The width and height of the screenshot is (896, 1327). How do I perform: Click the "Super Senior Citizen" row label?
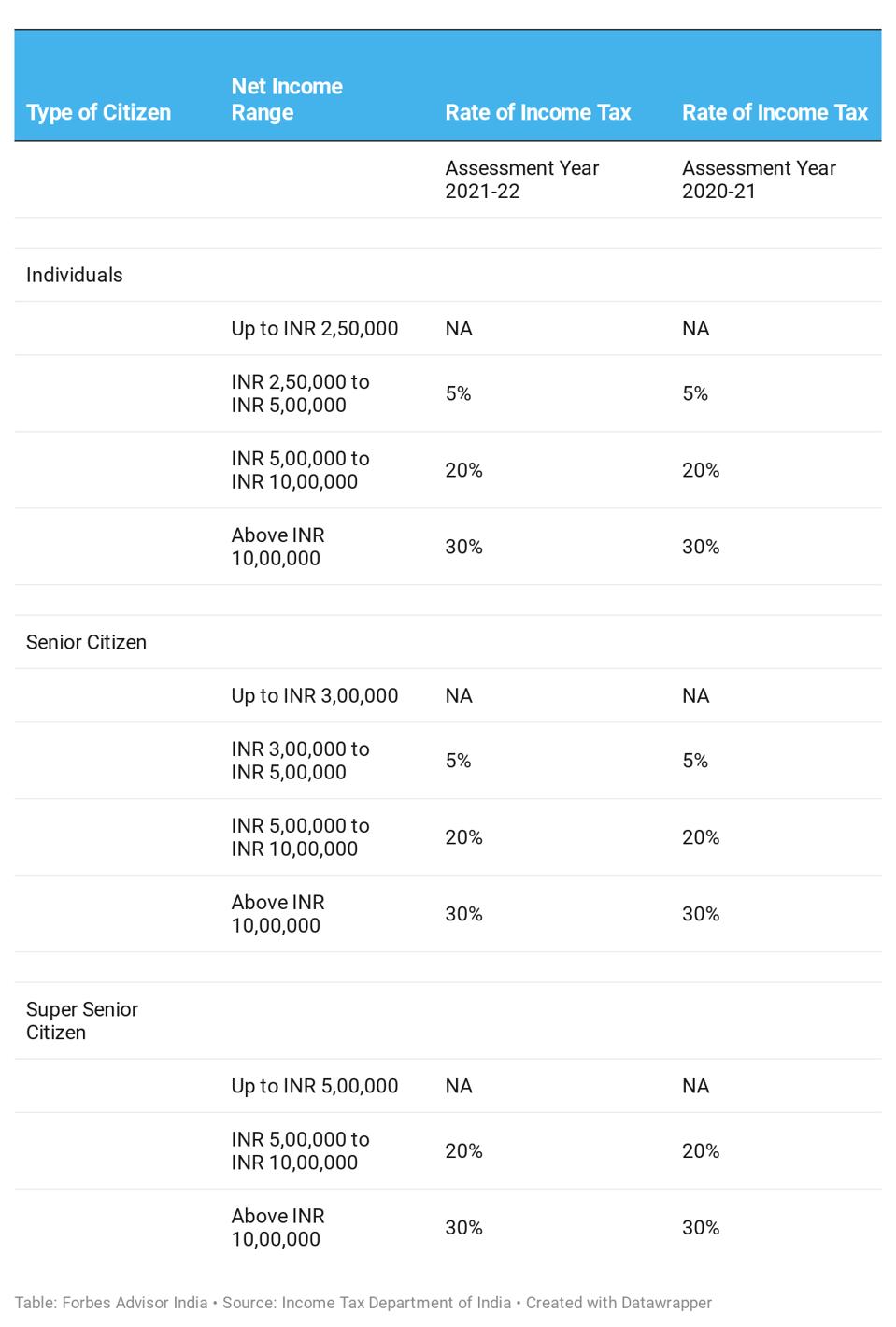(81, 1020)
